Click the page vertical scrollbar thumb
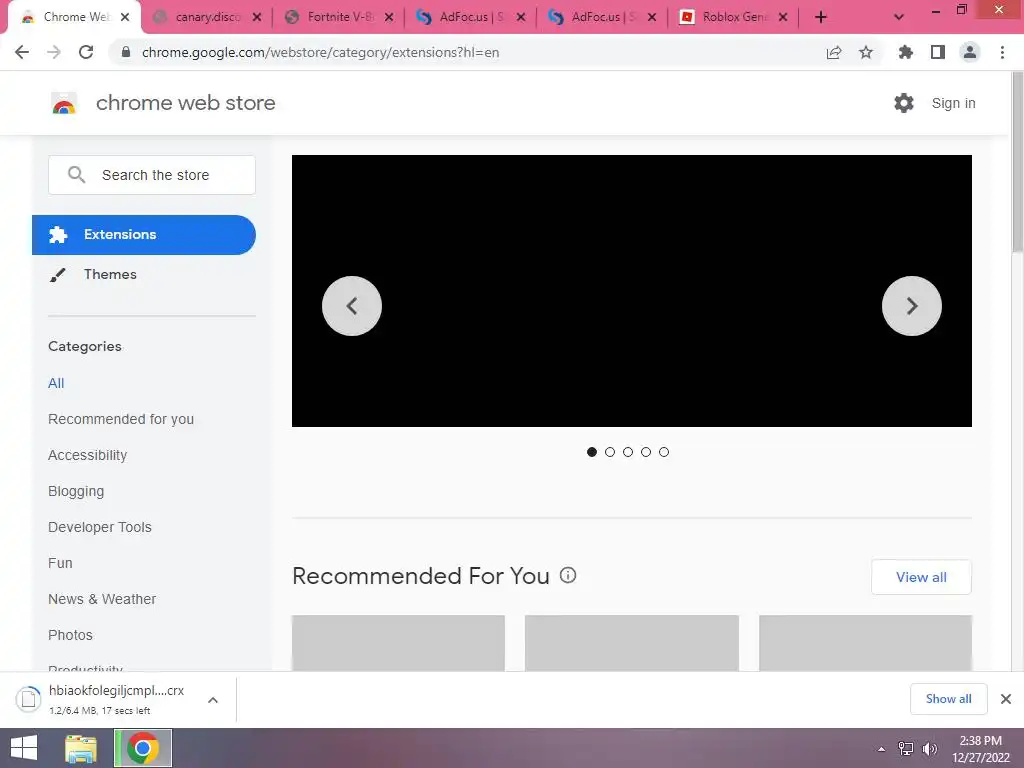Screen dimensions: 1024x768 1017,163
